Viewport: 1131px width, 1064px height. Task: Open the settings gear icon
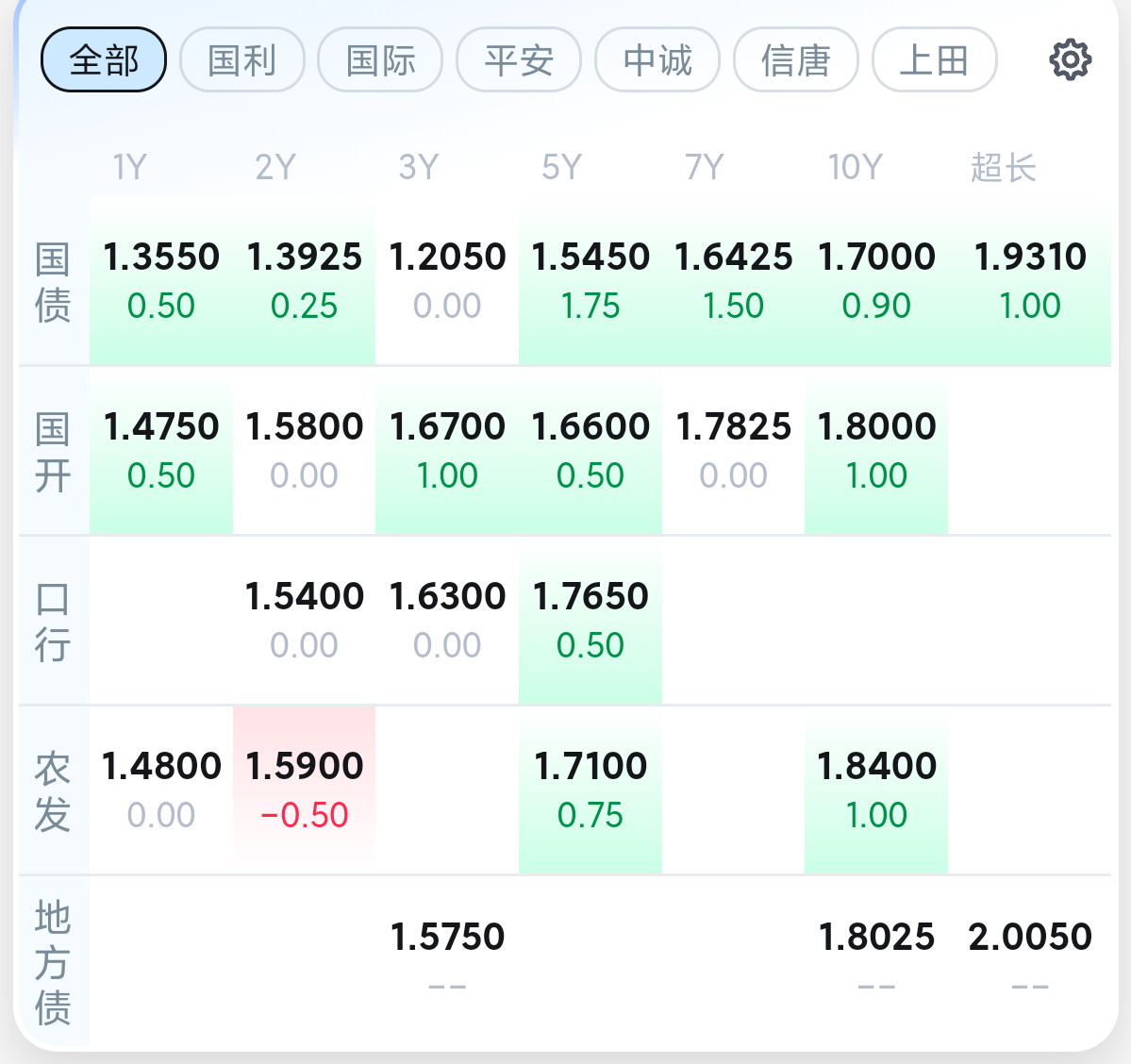1070,60
